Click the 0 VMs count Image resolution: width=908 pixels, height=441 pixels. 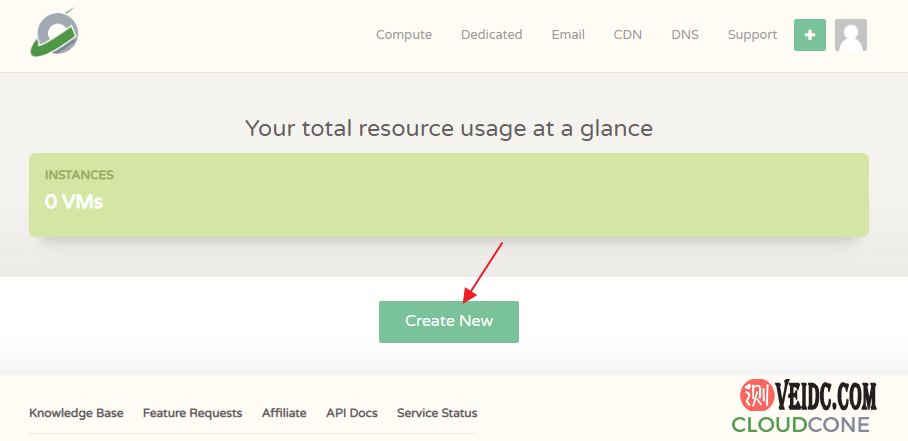(74, 202)
